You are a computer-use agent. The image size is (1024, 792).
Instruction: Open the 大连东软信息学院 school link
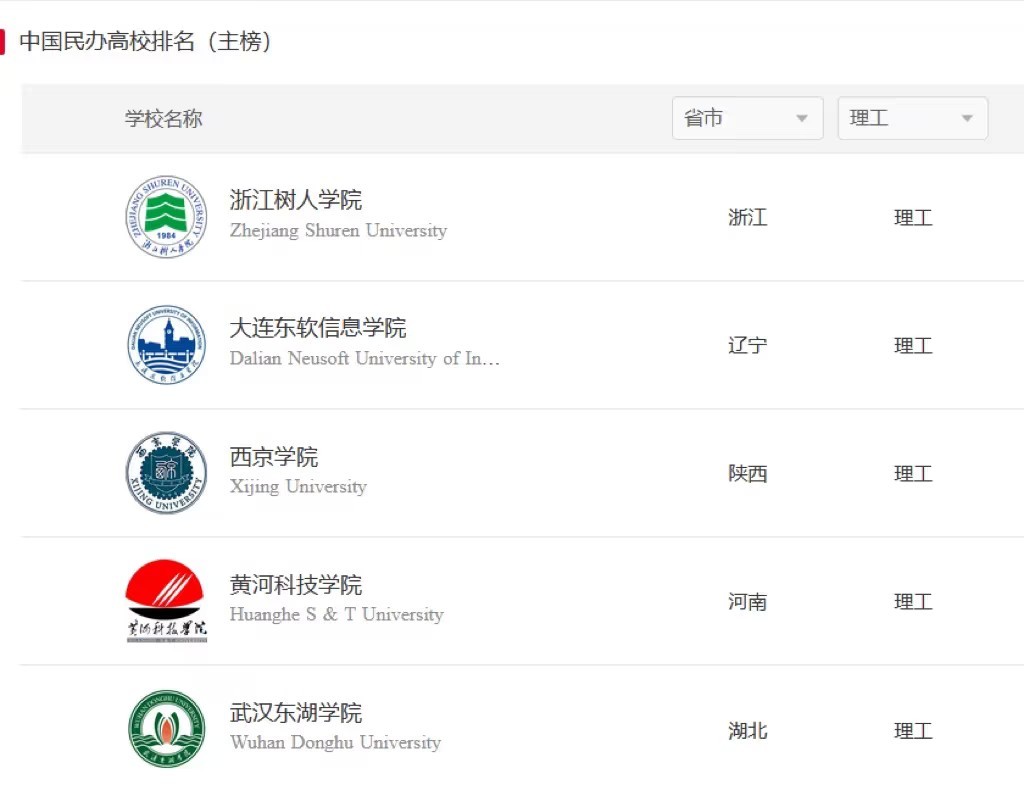point(318,328)
